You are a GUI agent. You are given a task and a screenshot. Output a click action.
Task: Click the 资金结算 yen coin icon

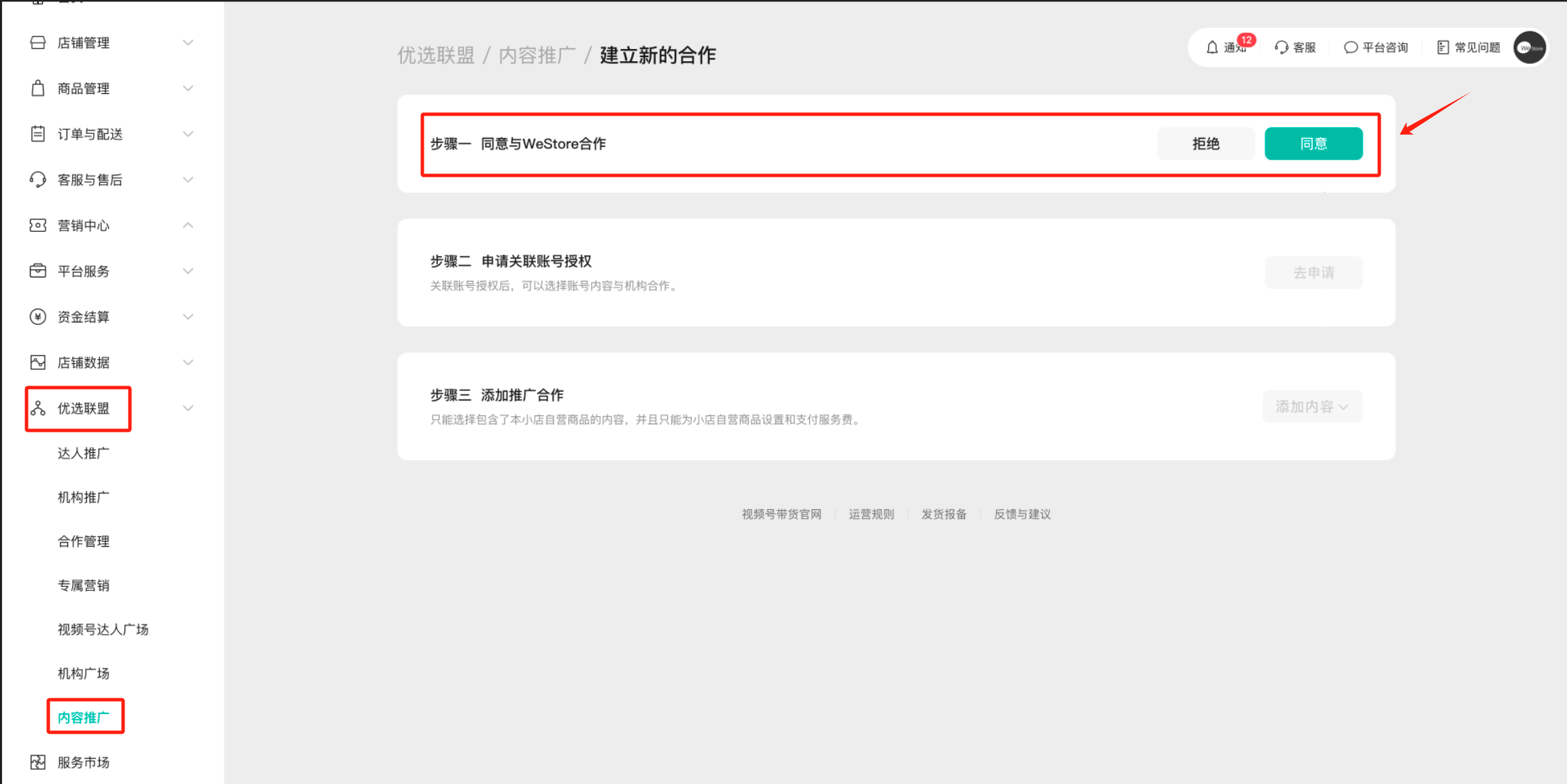pyautogui.click(x=38, y=317)
